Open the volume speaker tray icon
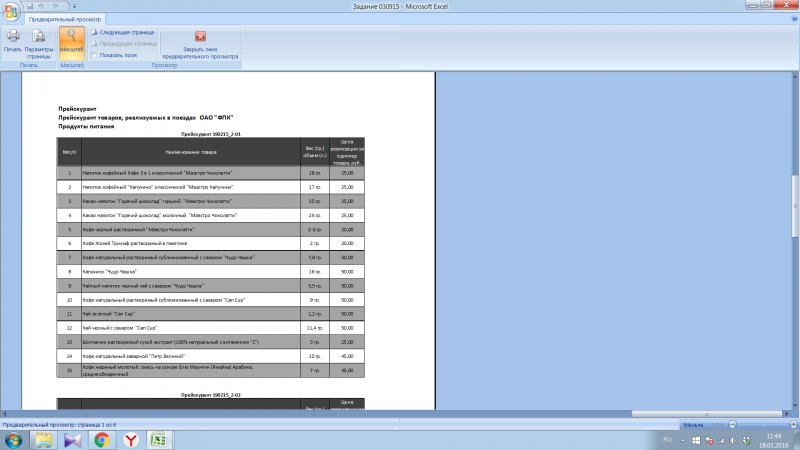Viewport: 800px width, 450px height. (x=733, y=440)
